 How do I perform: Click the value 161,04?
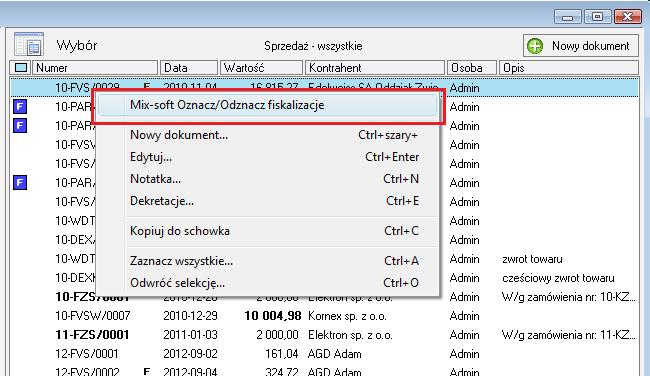[x=281, y=354]
